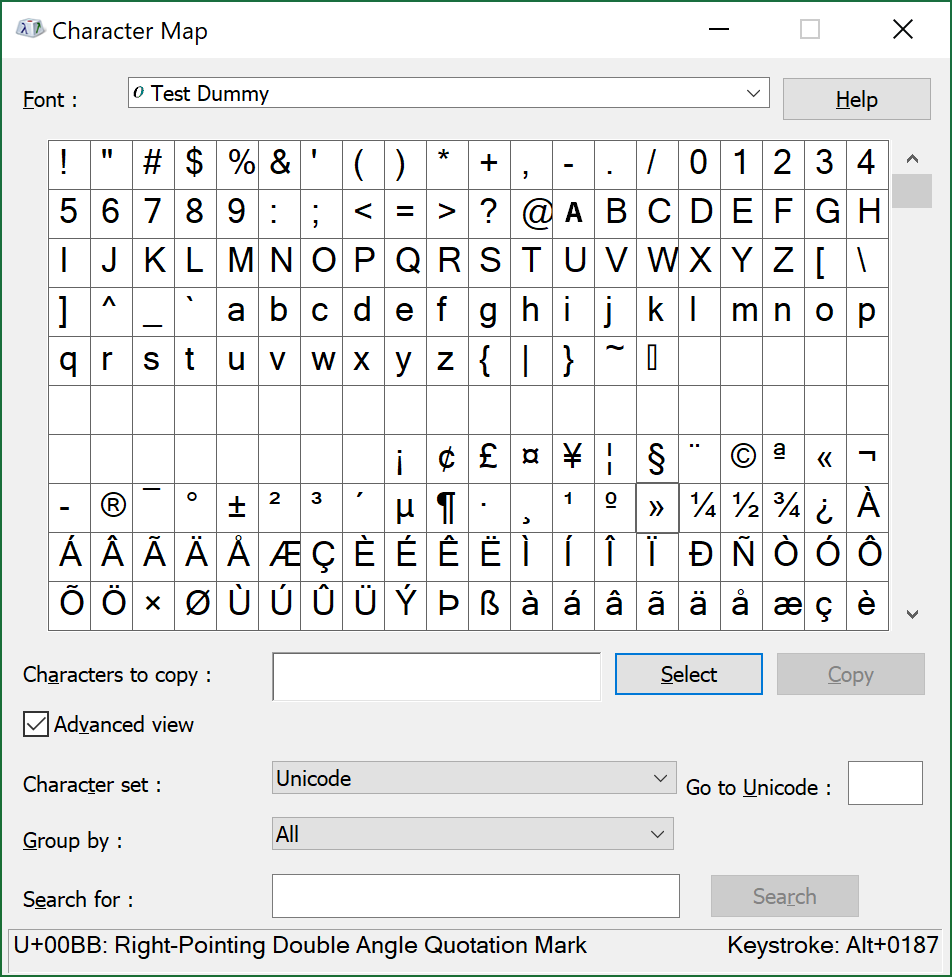Select the at sign @ character
952x977 pixels.
(x=531, y=214)
